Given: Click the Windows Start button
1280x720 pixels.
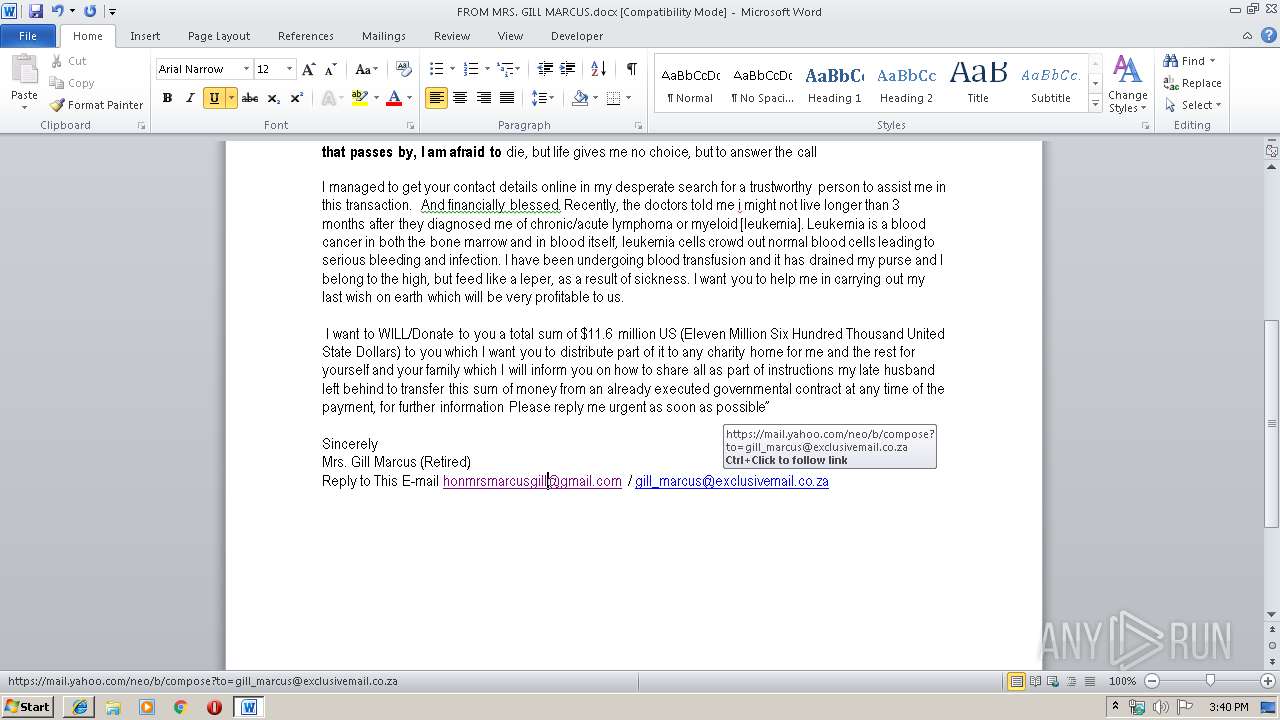Looking at the screenshot, I should (27, 706).
